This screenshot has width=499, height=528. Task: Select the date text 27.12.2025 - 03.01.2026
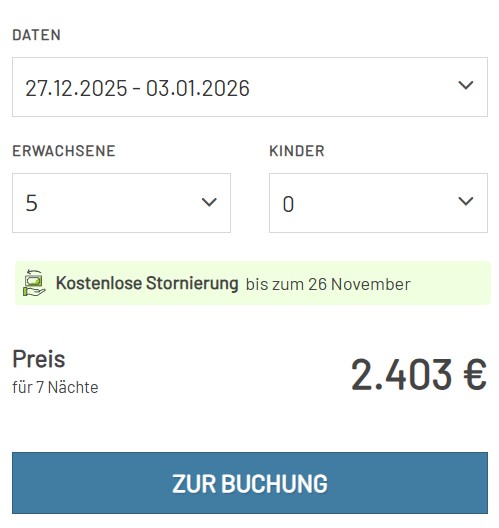137,88
